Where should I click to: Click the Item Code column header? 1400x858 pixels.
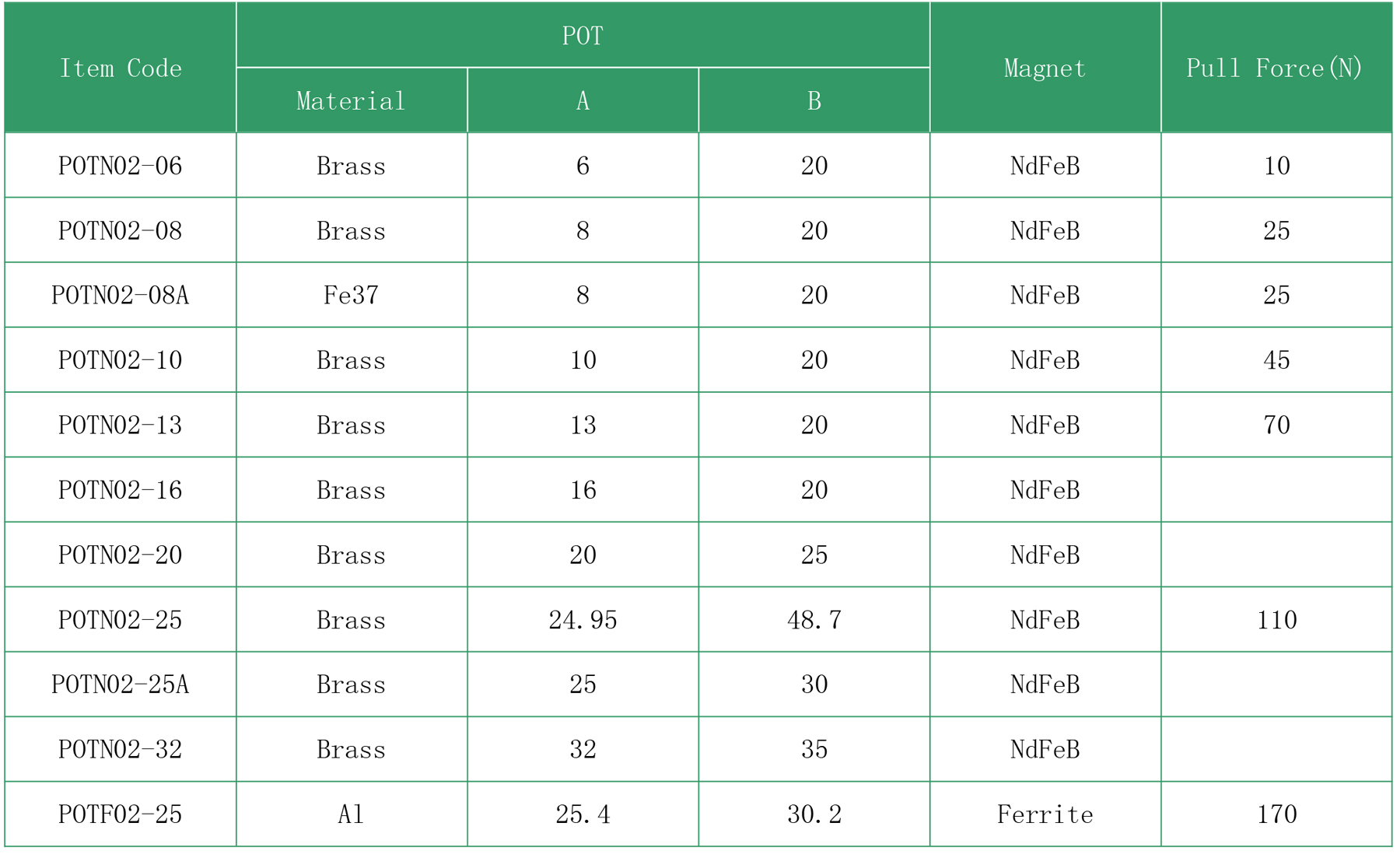click(121, 68)
